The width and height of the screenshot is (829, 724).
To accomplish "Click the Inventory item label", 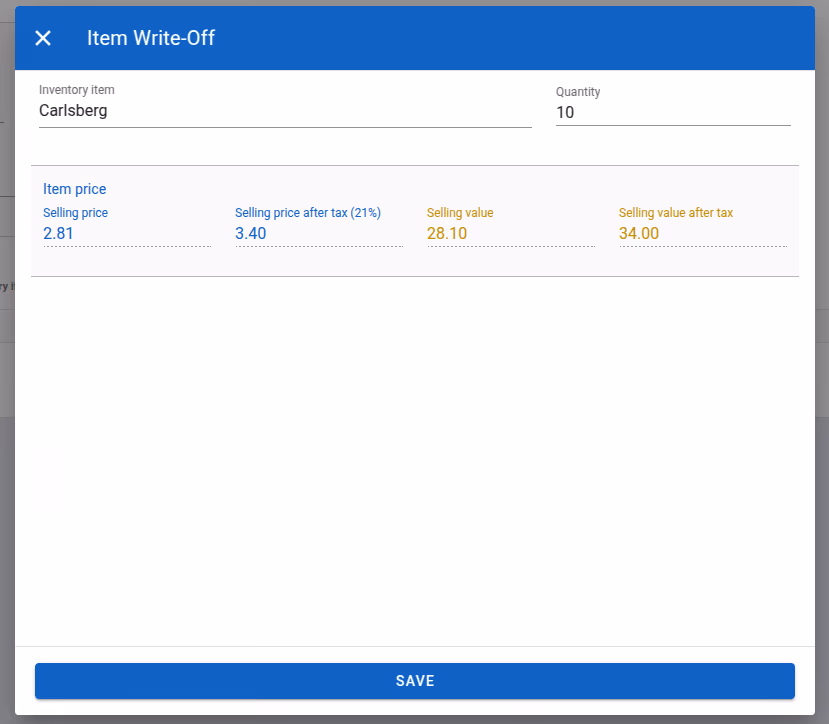I will [x=77, y=90].
